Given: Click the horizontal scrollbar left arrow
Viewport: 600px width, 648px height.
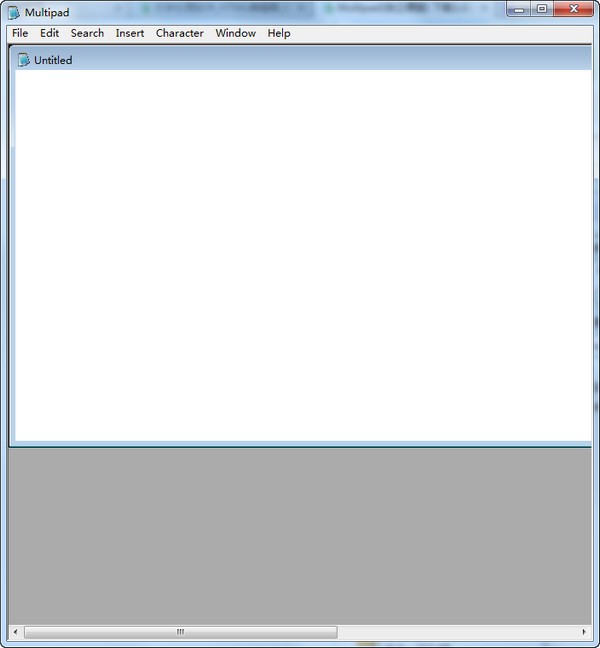Looking at the screenshot, I should tap(15, 632).
